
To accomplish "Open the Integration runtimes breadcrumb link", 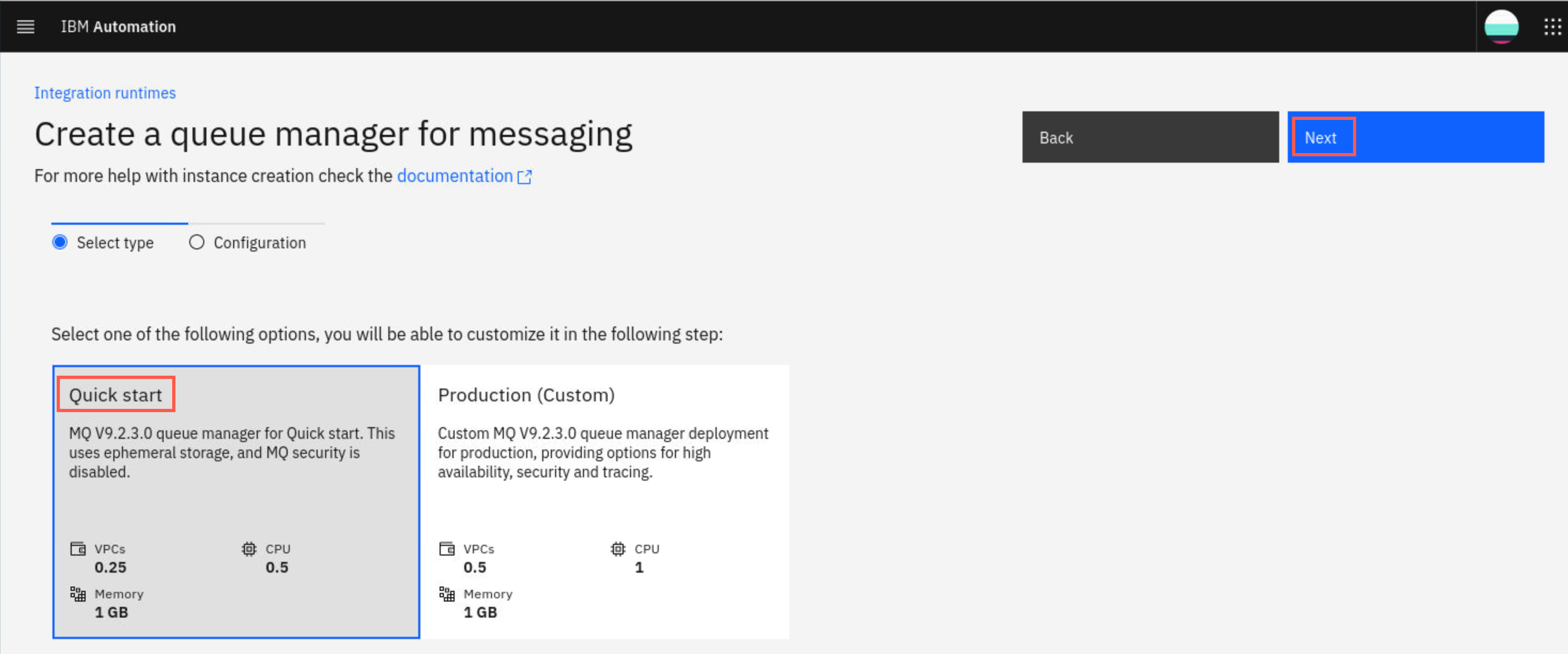I will click(x=105, y=93).
